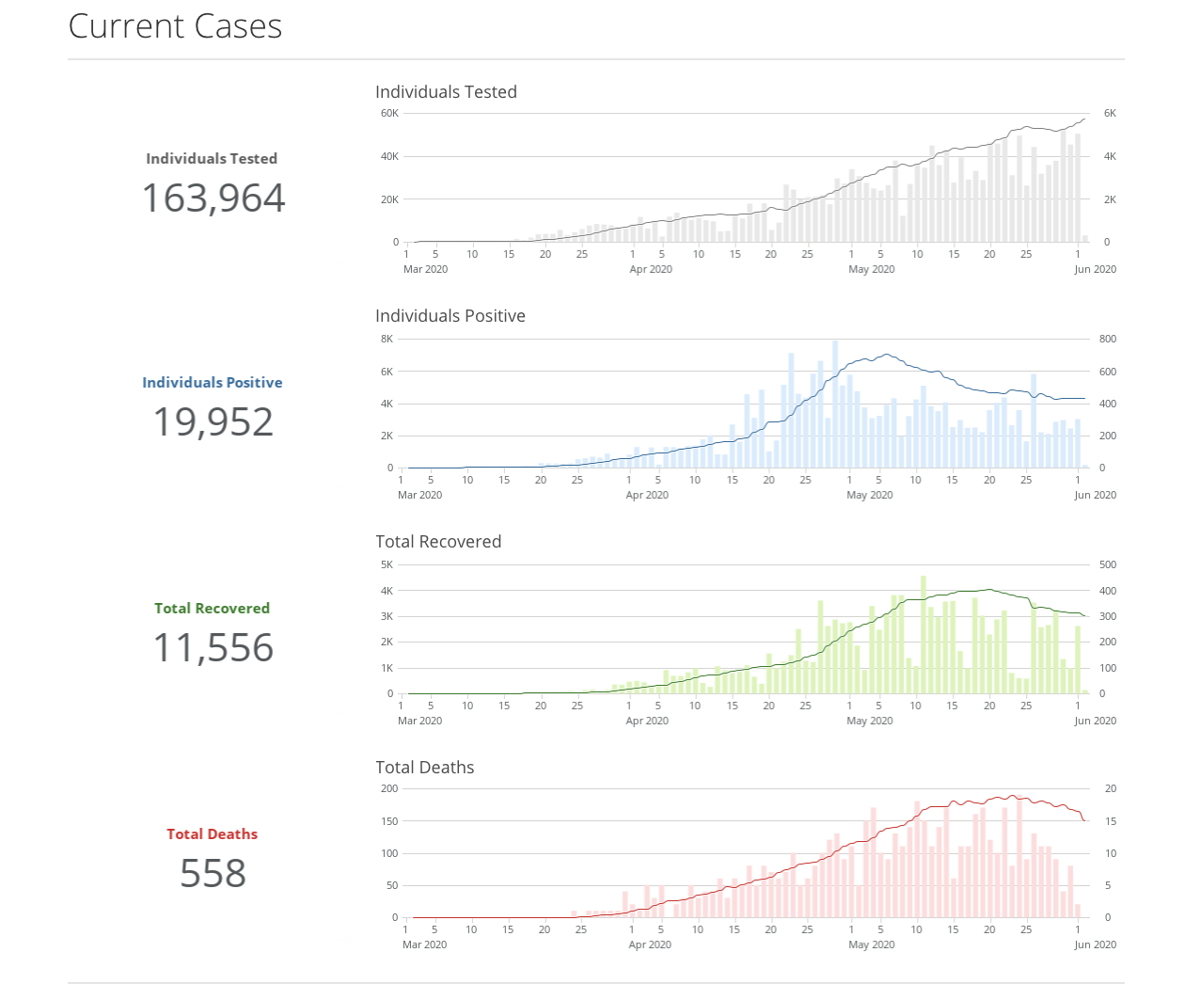Viewport: 1200px width, 984px height.
Task: Click the 60K left-axis label on Individuals Tested chart
Action: point(389,114)
